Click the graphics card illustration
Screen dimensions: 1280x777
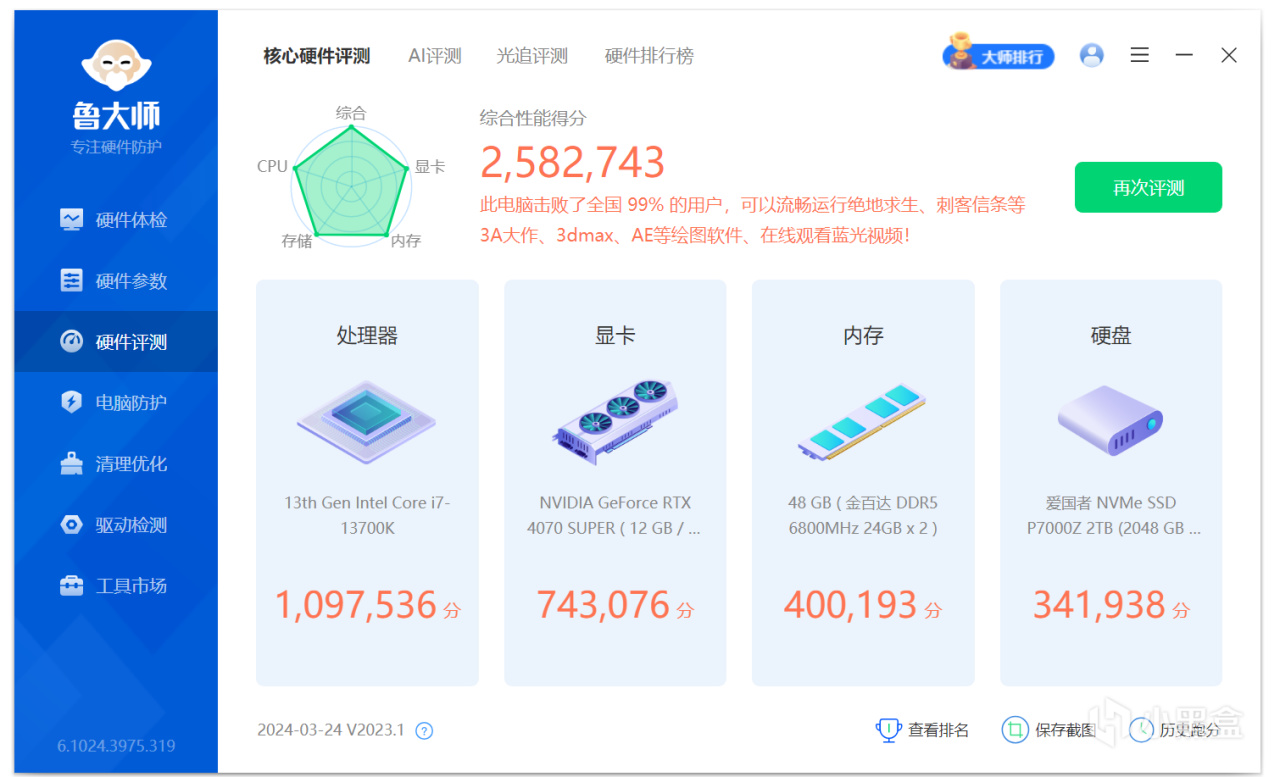click(615, 421)
